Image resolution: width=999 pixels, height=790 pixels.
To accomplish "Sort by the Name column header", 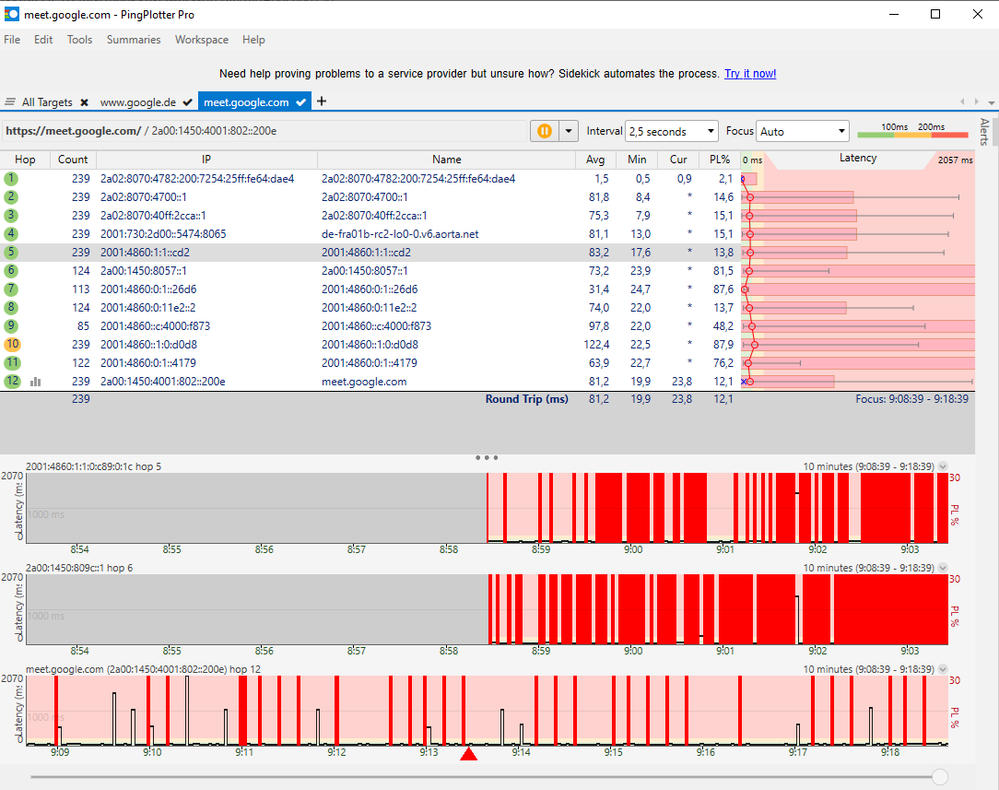I will [447, 159].
